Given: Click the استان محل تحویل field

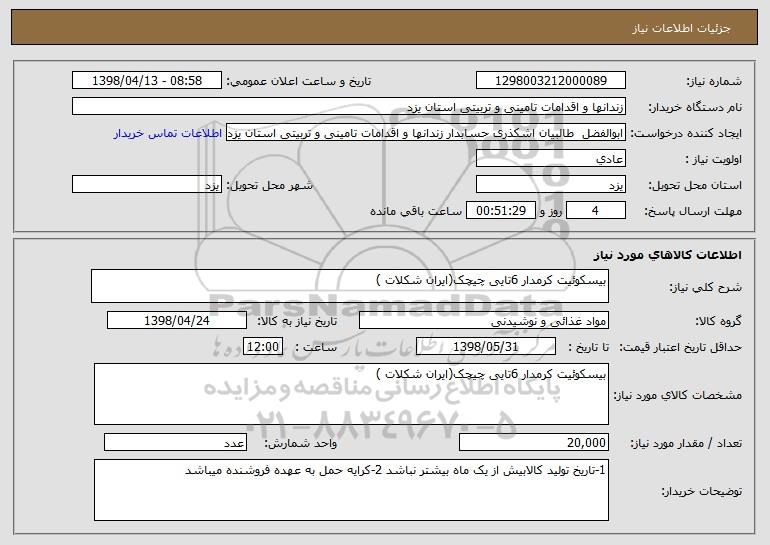Looking at the screenshot, I should pos(550,185).
